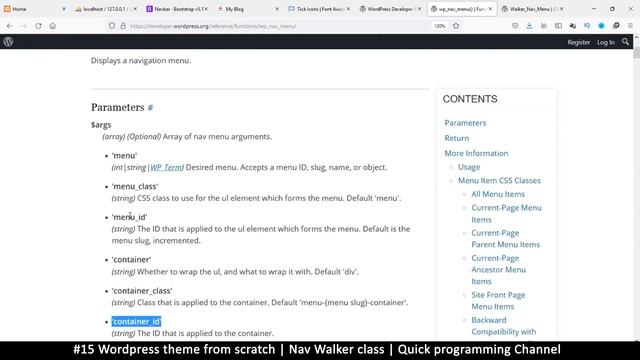This screenshot has width=640, height=360.
Task: Click the WordPress logo in admin bar
Action: pos(8,42)
